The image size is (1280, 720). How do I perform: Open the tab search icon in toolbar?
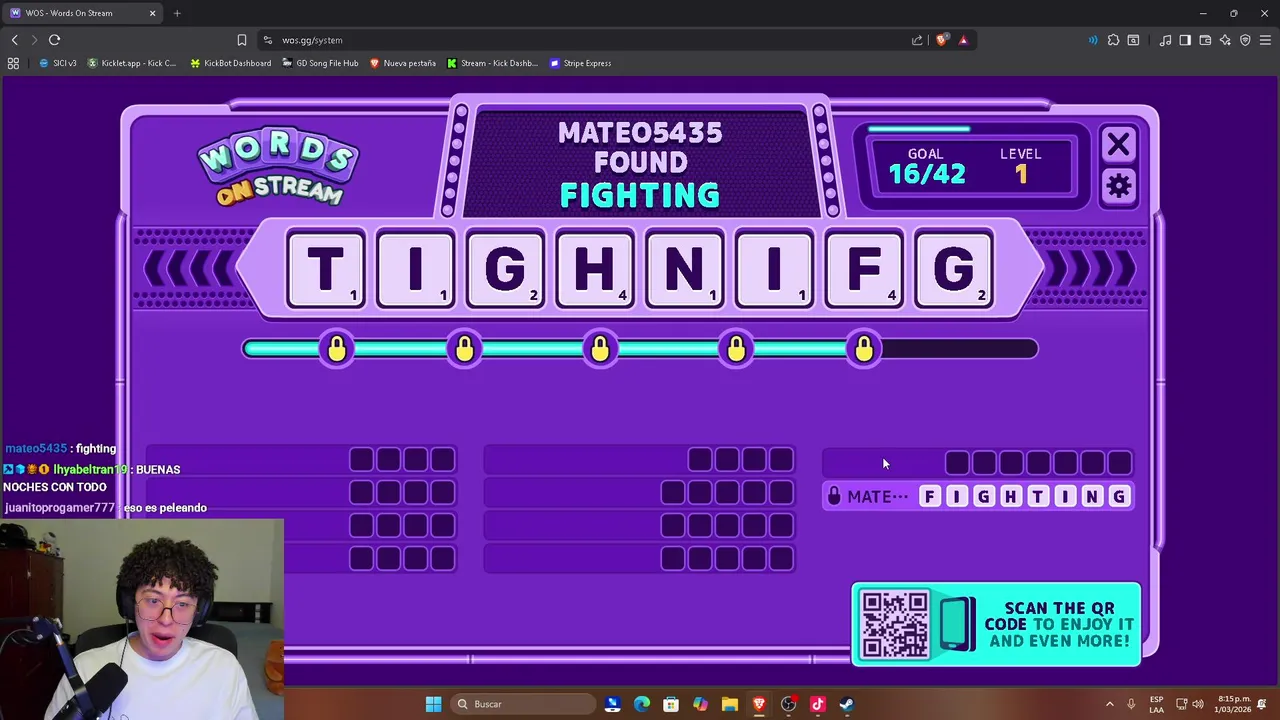click(1133, 40)
